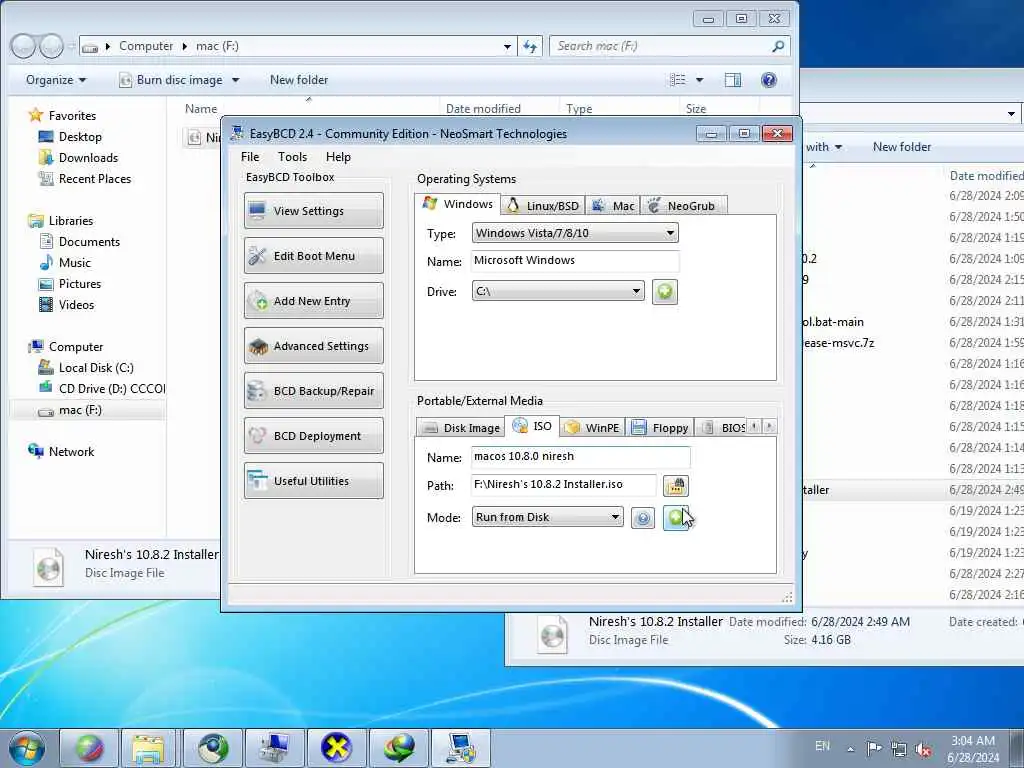Switch to the BIOS tab
The width and height of the screenshot is (1024, 768).
[x=722, y=428]
